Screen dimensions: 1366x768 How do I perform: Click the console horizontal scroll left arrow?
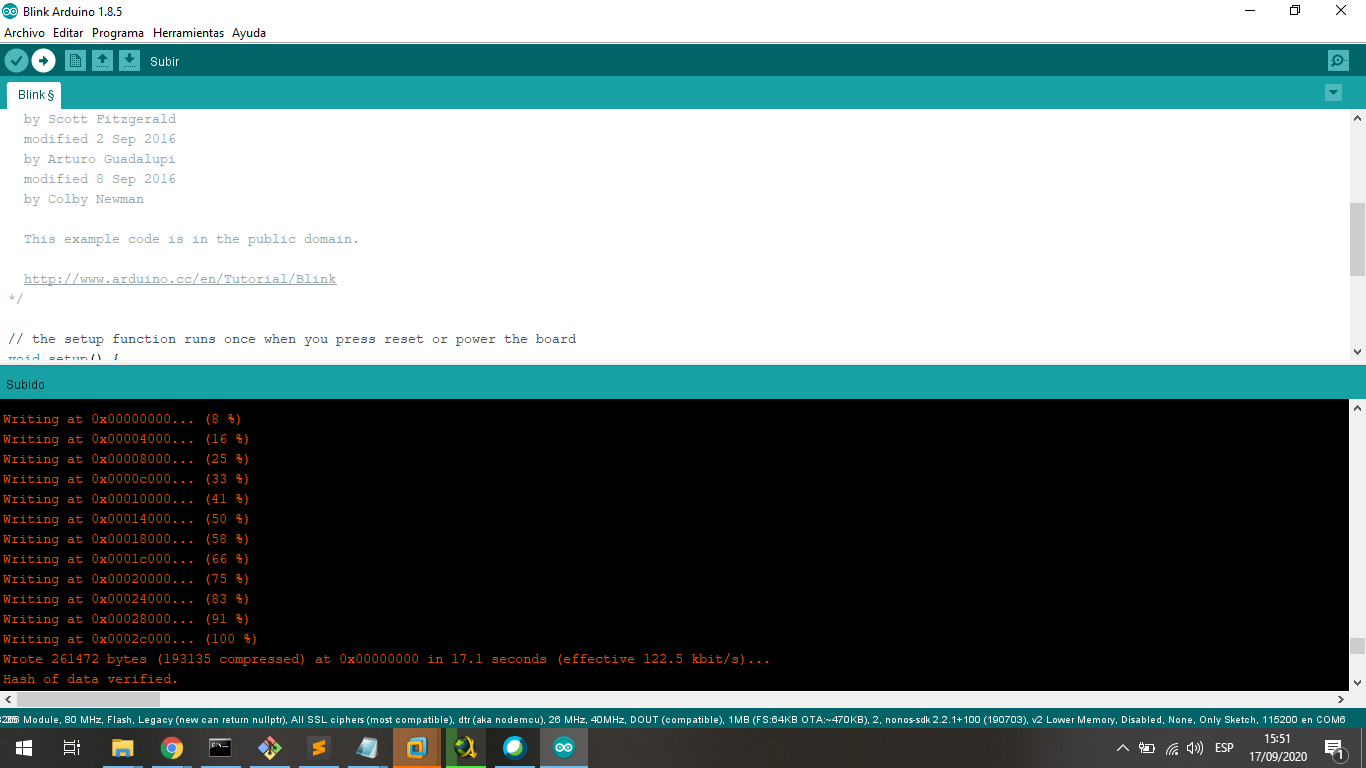[x=7, y=699]
